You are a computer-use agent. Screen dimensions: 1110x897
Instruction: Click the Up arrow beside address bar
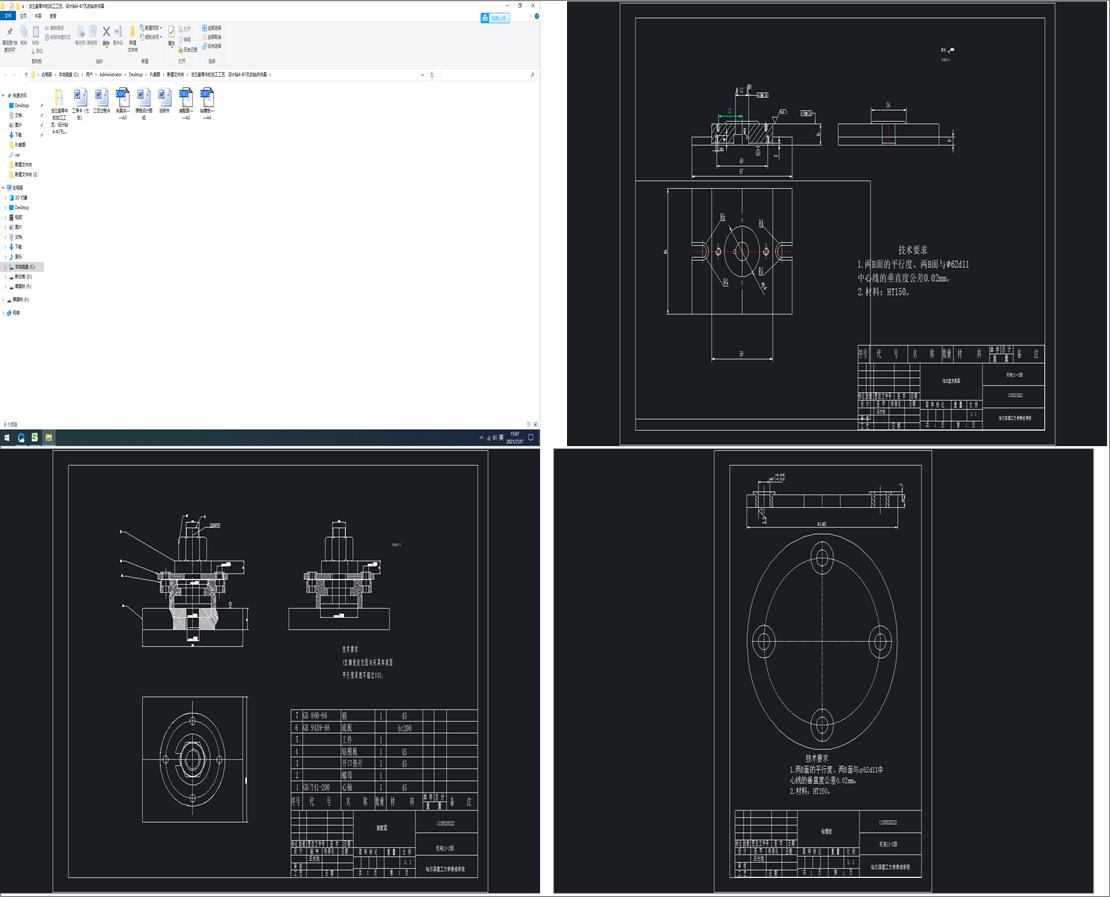[26, 74]
